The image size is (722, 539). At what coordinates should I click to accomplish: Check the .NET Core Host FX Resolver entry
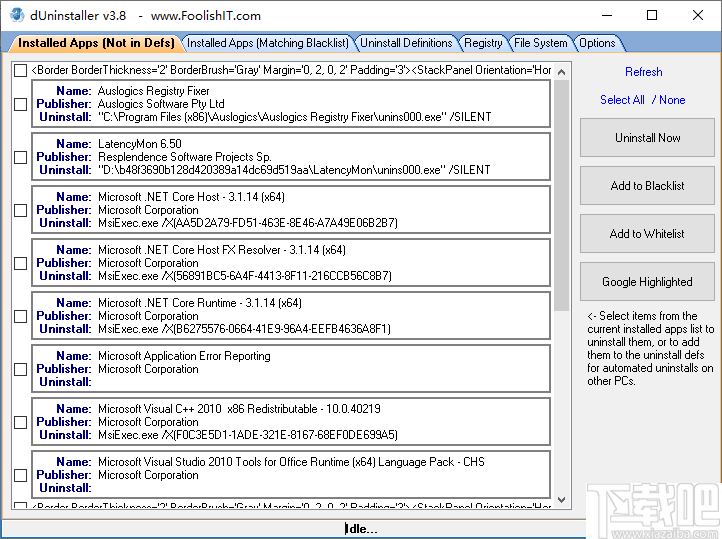coord(20,263)
